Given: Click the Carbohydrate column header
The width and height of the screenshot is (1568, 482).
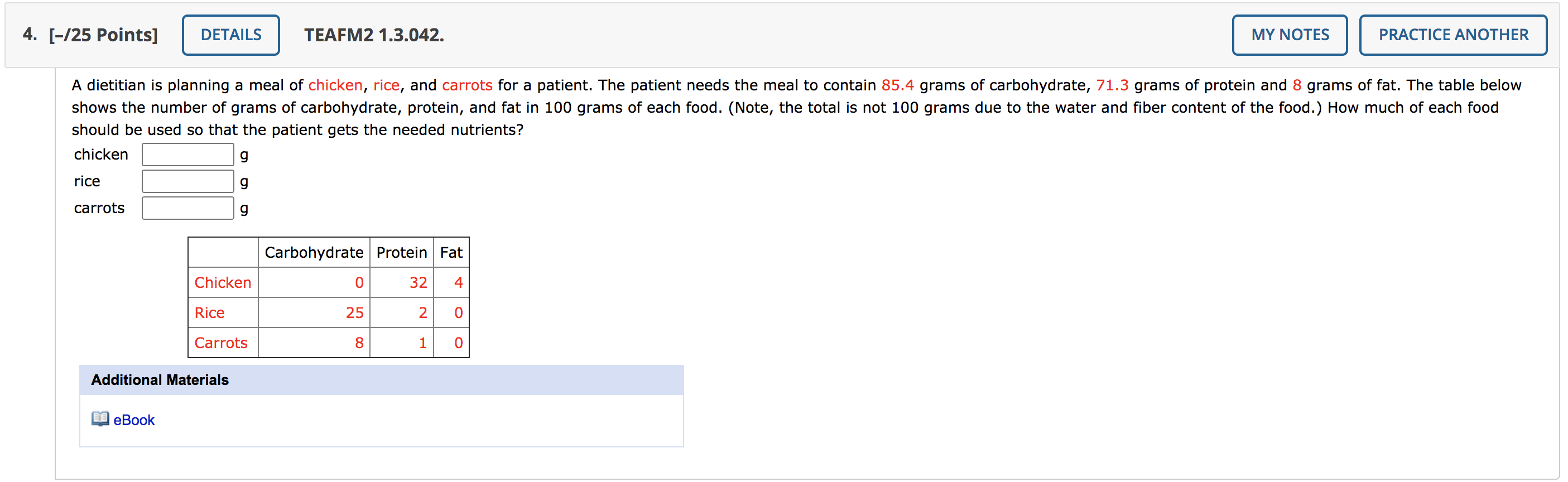Looking at the screenshot, I should [314, 253].
